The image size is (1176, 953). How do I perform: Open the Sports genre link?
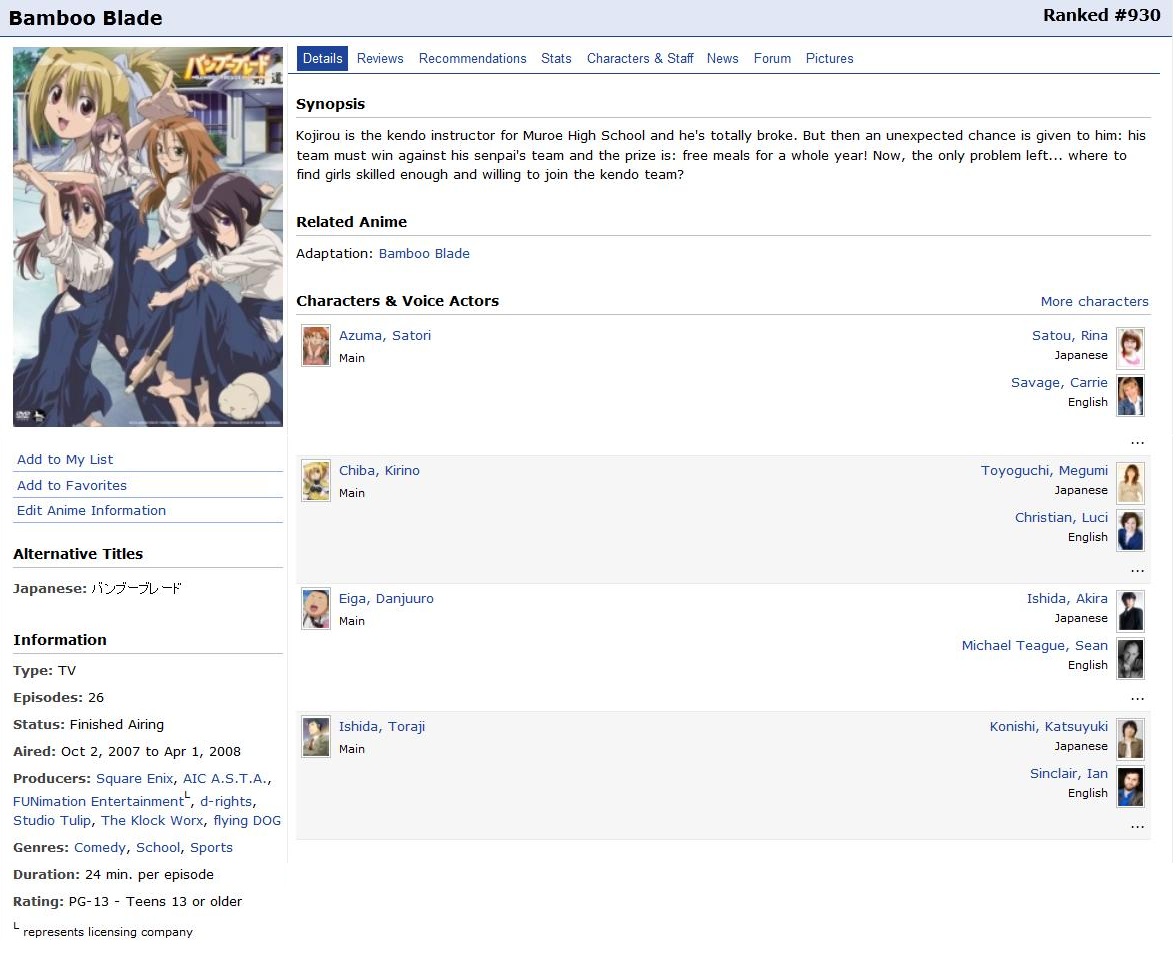[212, 847]
